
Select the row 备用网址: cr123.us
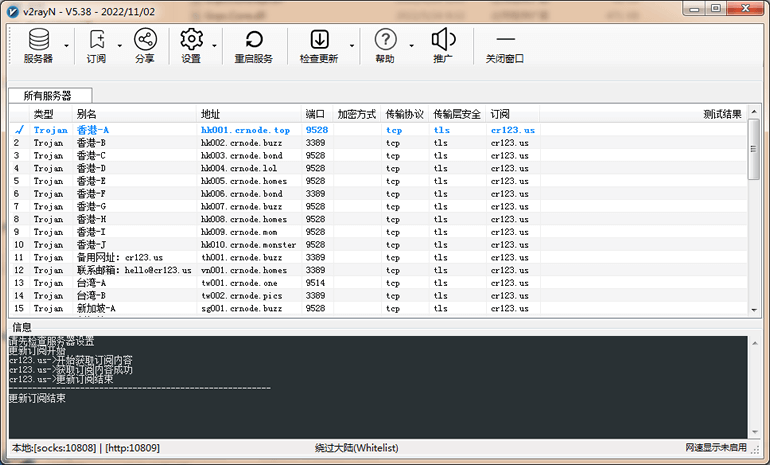coord(378,258)
